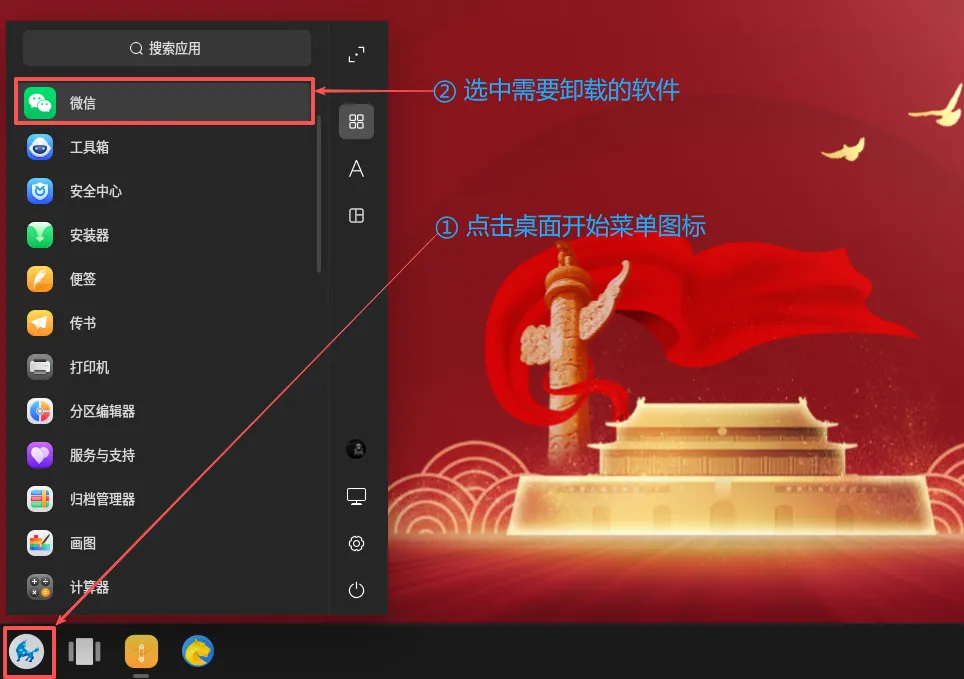This screenshot has height=679, width=964.
Task: Open the 微信 WeChat app icon
Action: tap(40, 103)
